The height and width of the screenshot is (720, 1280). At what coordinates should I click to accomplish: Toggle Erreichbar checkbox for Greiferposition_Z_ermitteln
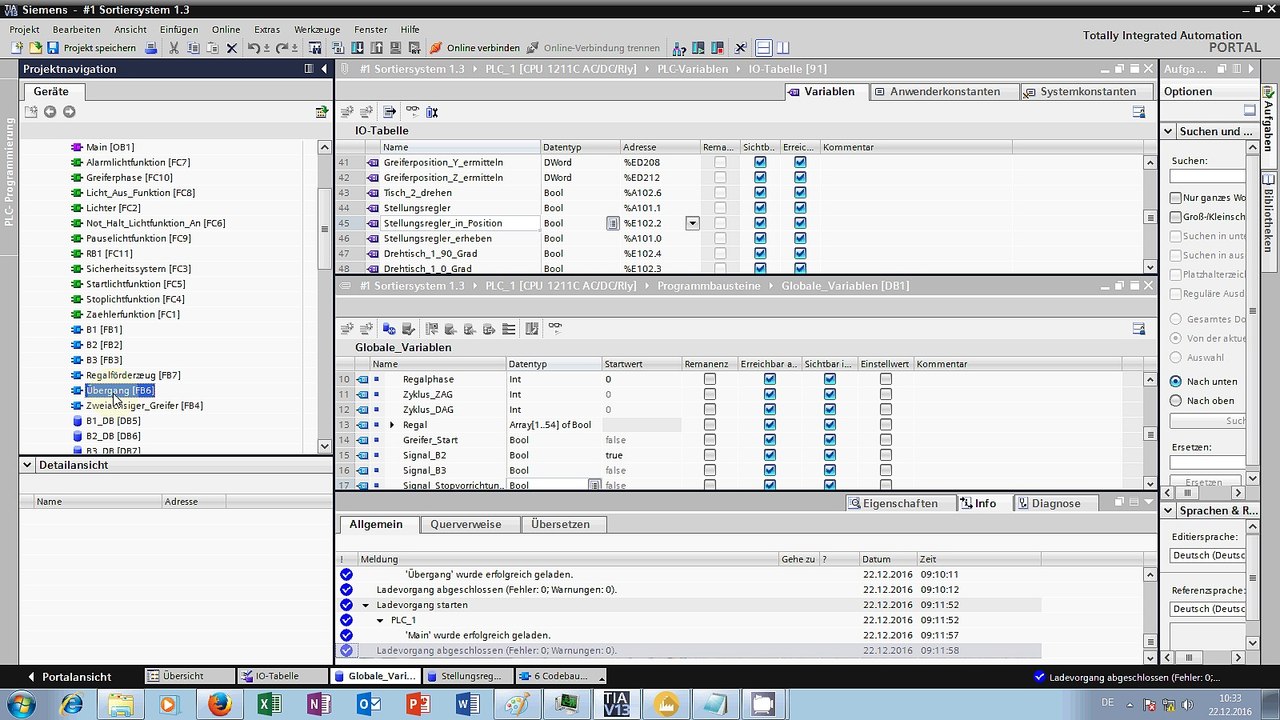(800, 178)
